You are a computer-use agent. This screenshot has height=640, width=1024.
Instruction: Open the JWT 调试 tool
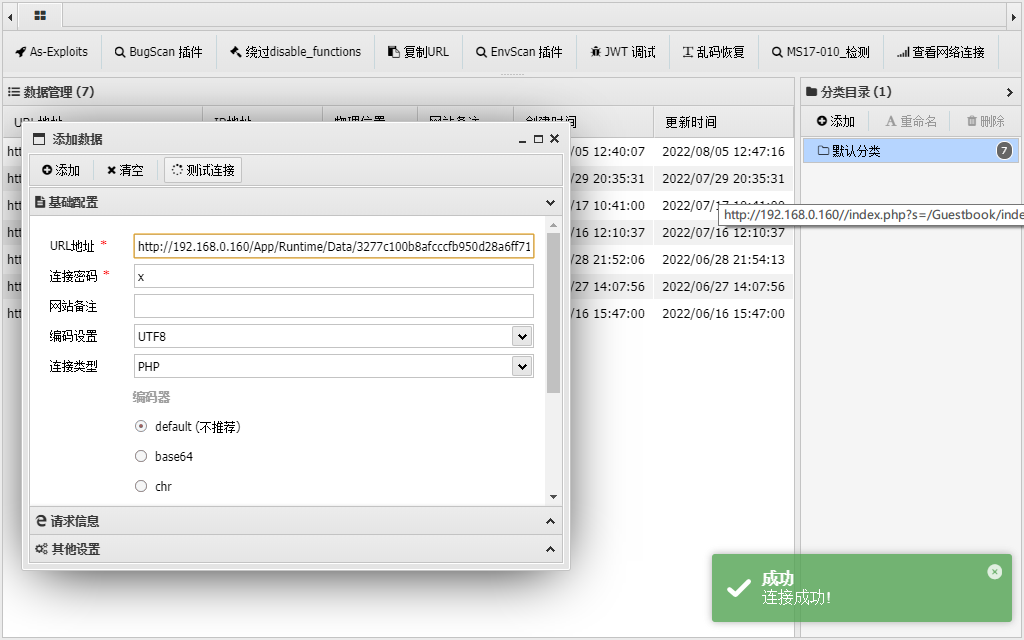coord(623,52)
